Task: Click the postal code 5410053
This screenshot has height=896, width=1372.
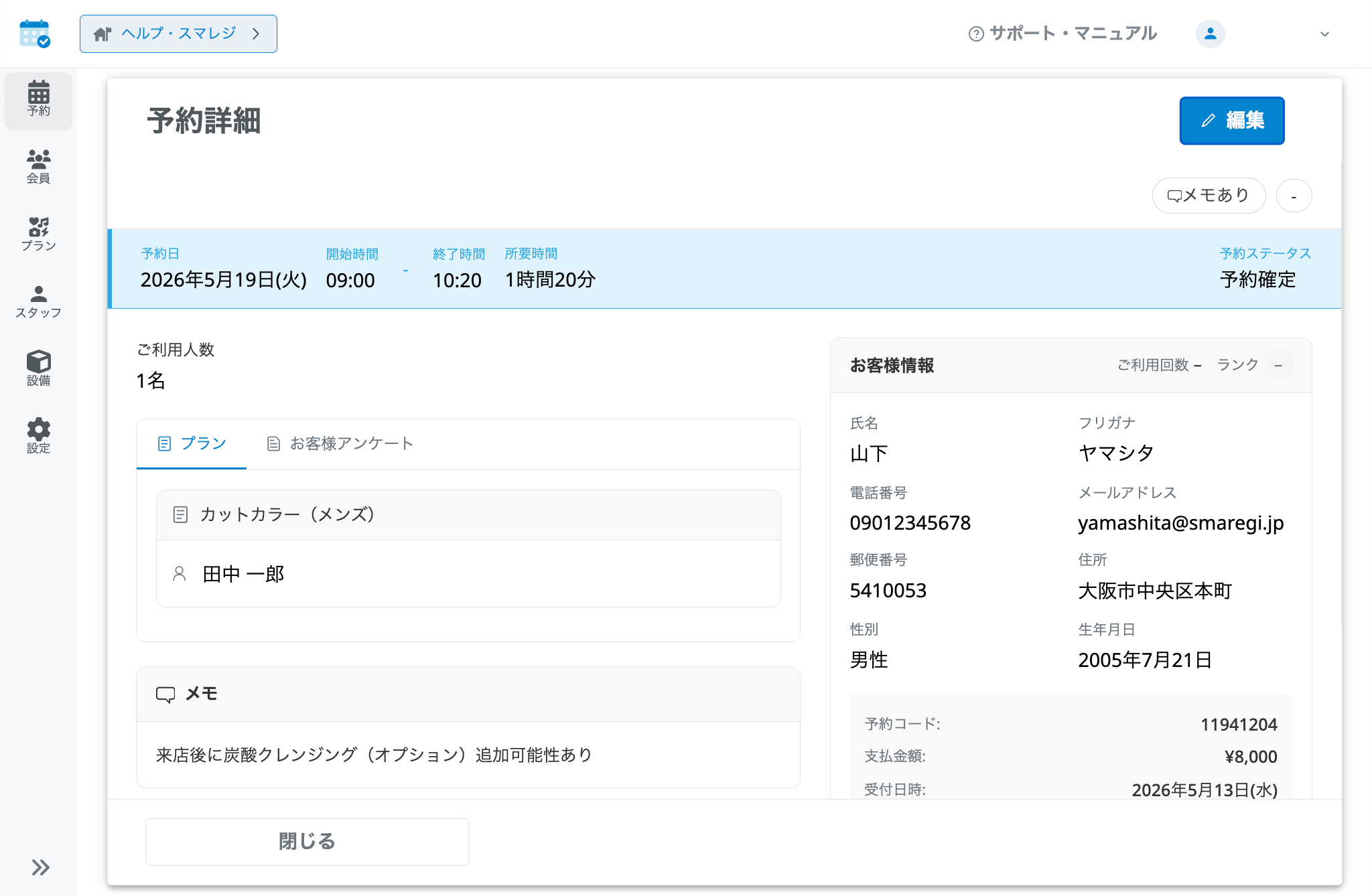Action: tap(888, 591)
